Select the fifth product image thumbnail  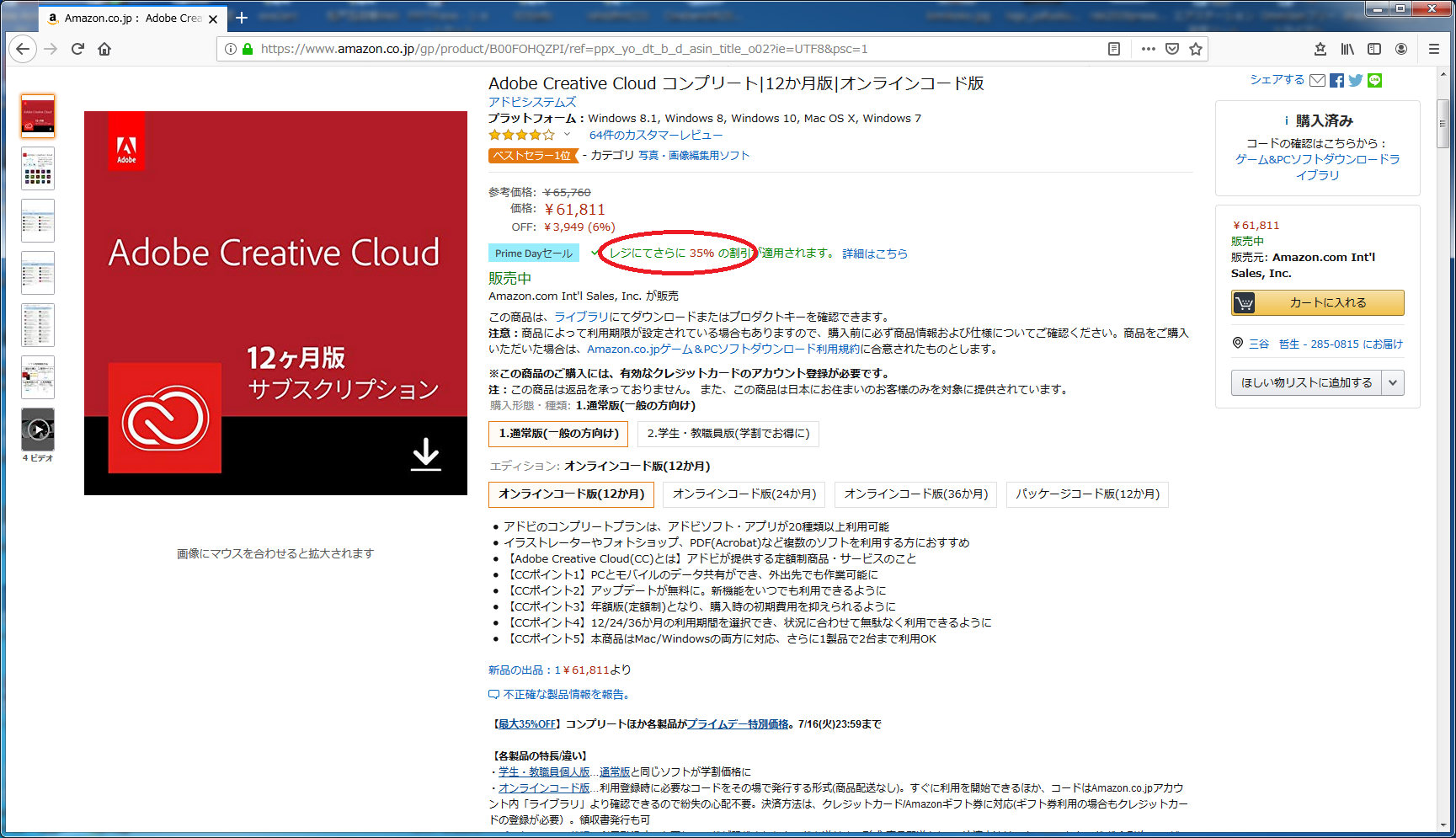tap(38, 325)
